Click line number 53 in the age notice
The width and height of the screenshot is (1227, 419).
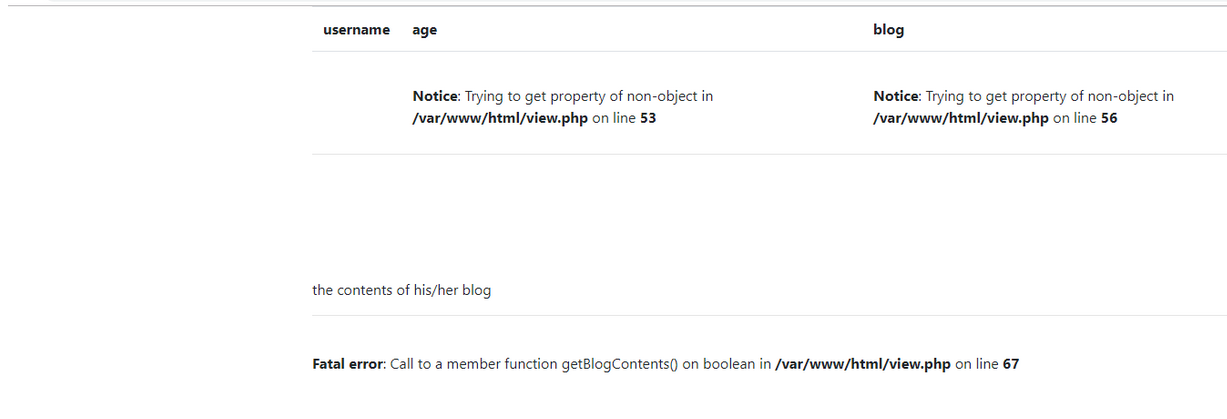click(648, 118)
